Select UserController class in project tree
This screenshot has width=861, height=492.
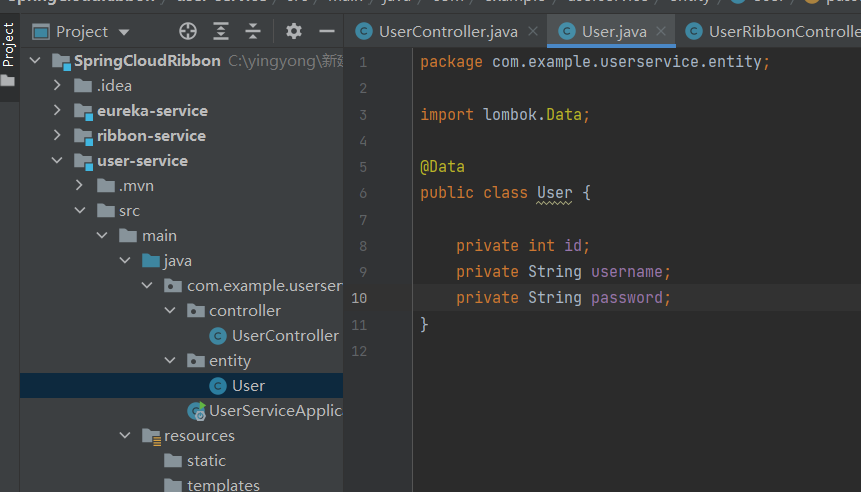pos(284,336)
